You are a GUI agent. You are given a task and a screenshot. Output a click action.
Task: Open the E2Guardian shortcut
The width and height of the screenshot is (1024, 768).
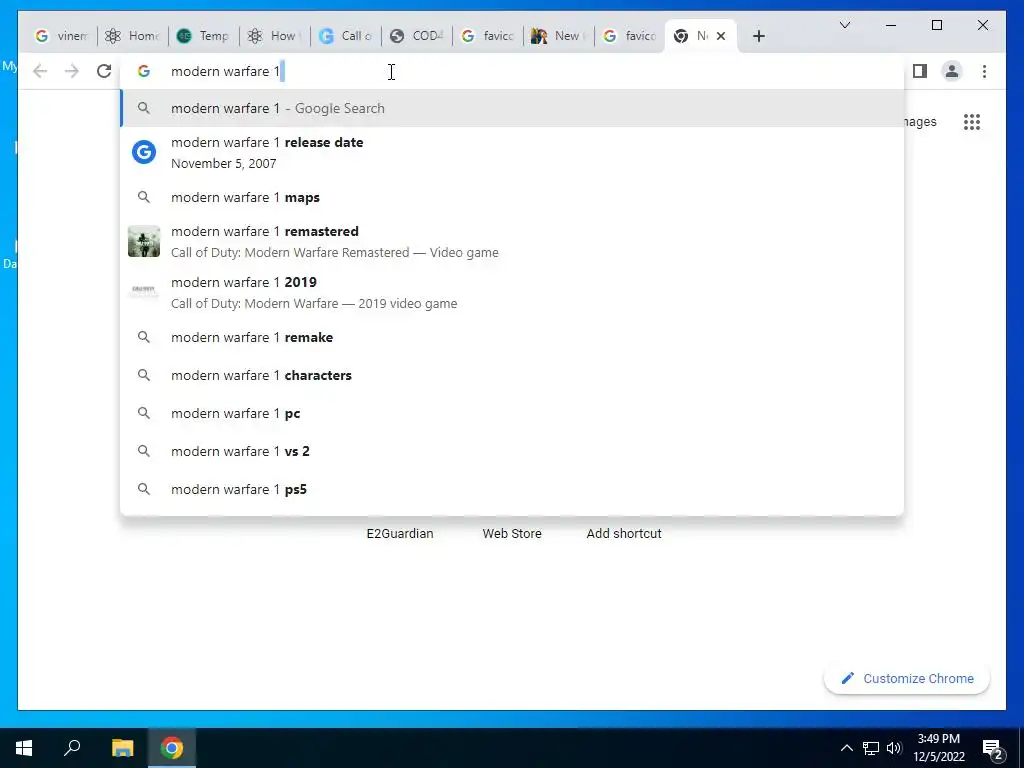[x=400, y=534]
